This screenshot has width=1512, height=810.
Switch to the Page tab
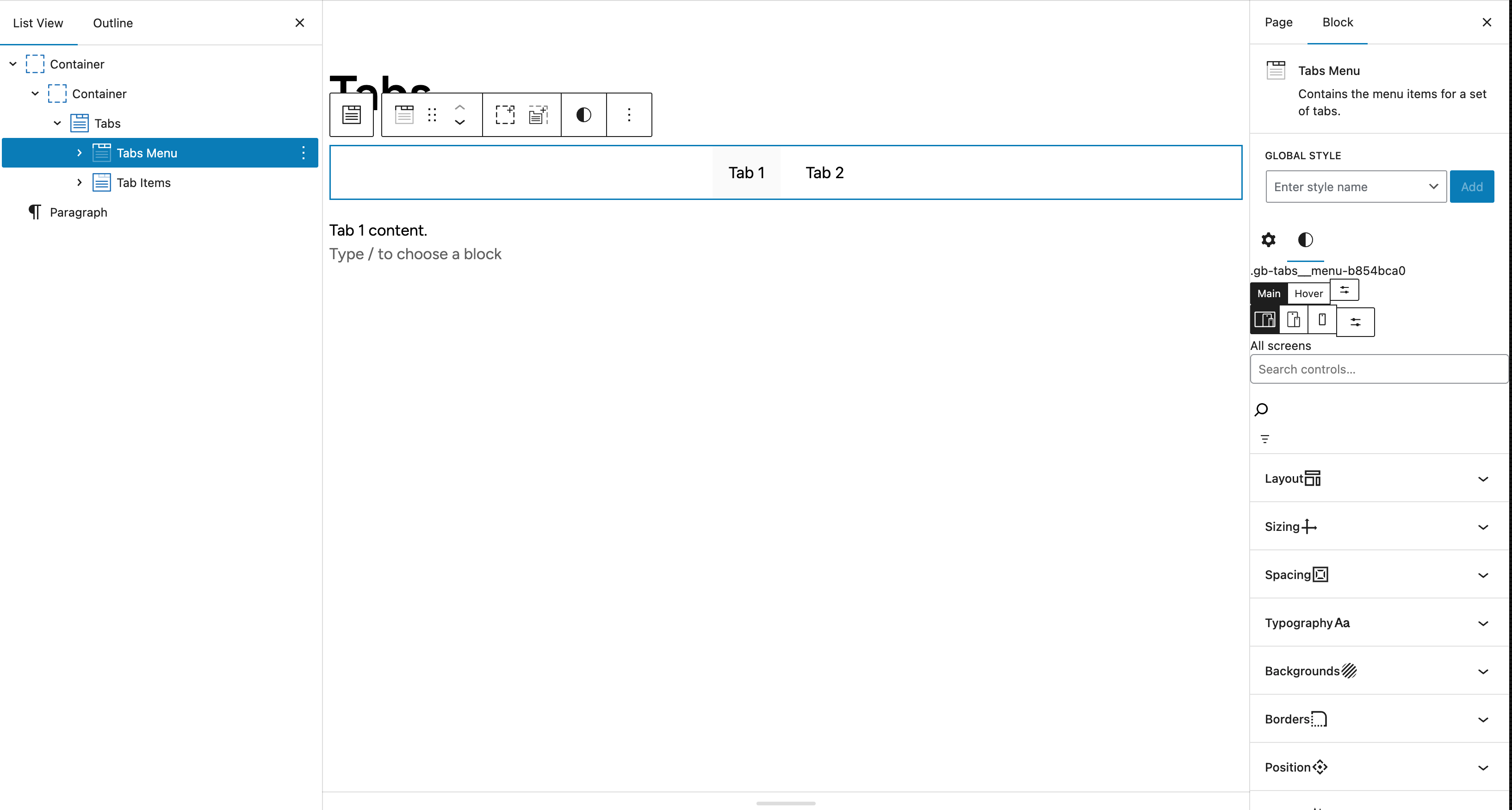click(1278, 22)
